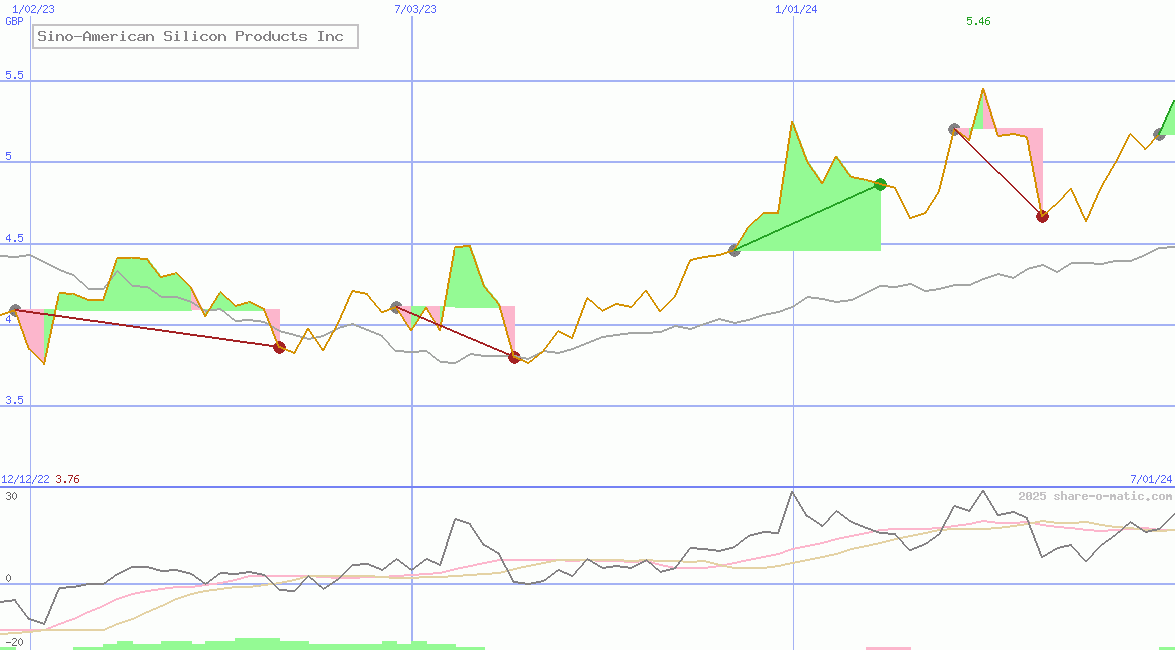
Task: Select the gray entry marker at chart's left edge
Action: pos(14,311)
